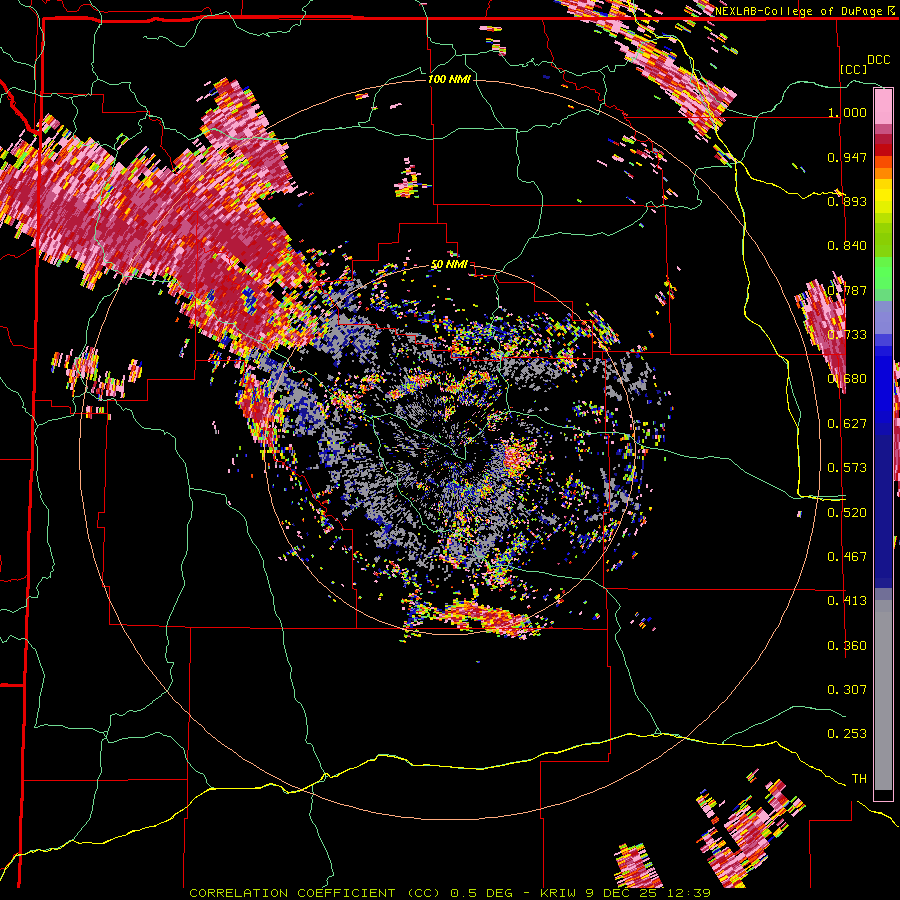Click the 50 NMI range ring label
This screenshot has width=900, height=900.
click(449, 264)
